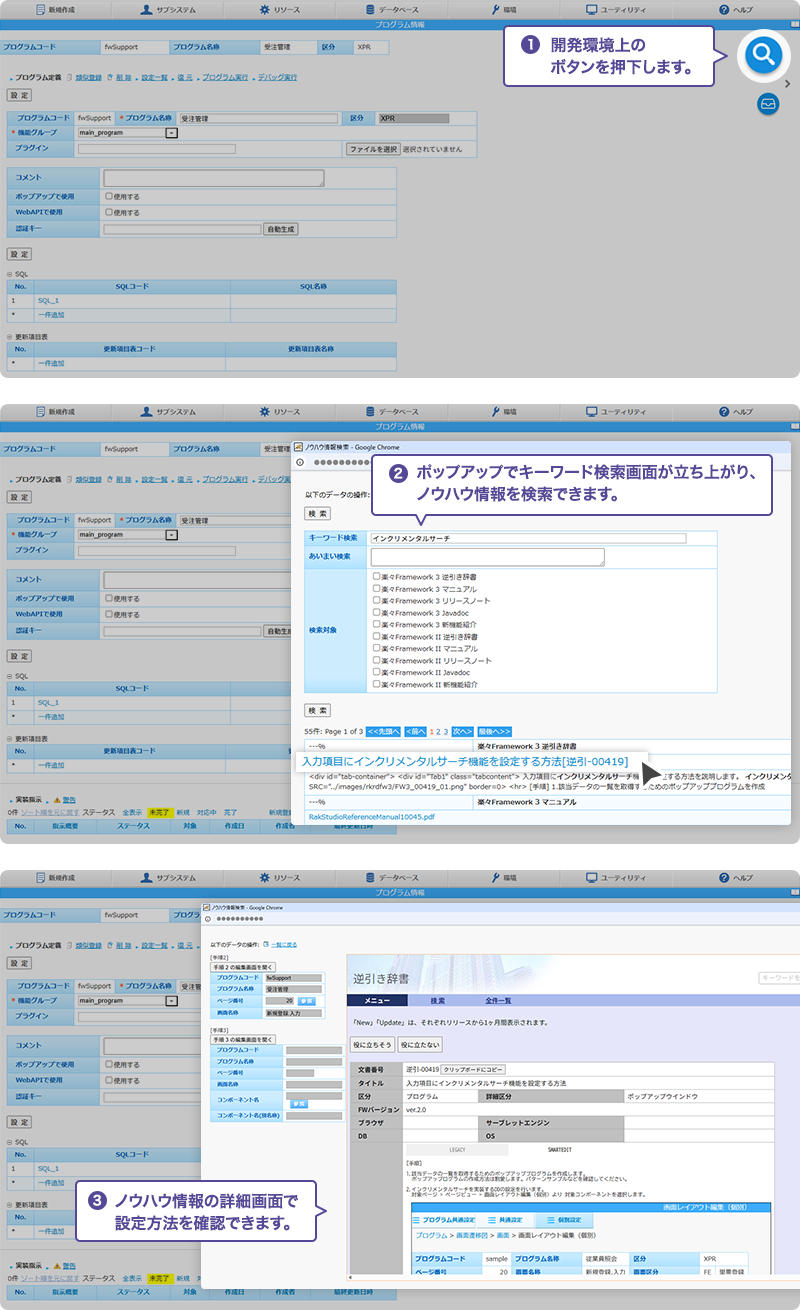Screen dimensions: 800x1310
Task: Check 楽々Framework 3 Javadoc search target
Action: pos(376,613)
